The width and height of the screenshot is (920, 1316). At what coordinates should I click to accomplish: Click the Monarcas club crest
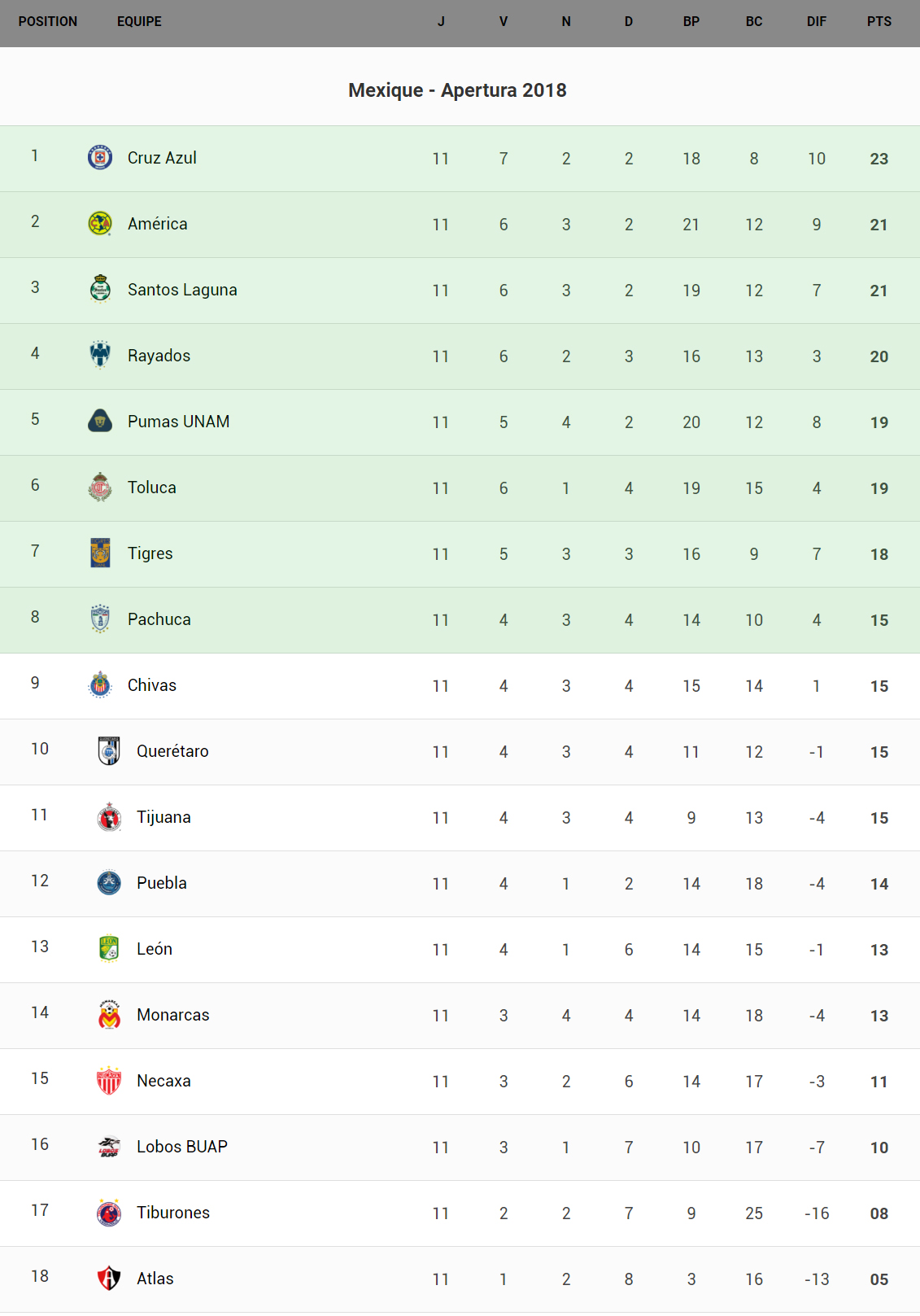[109, 1014]
